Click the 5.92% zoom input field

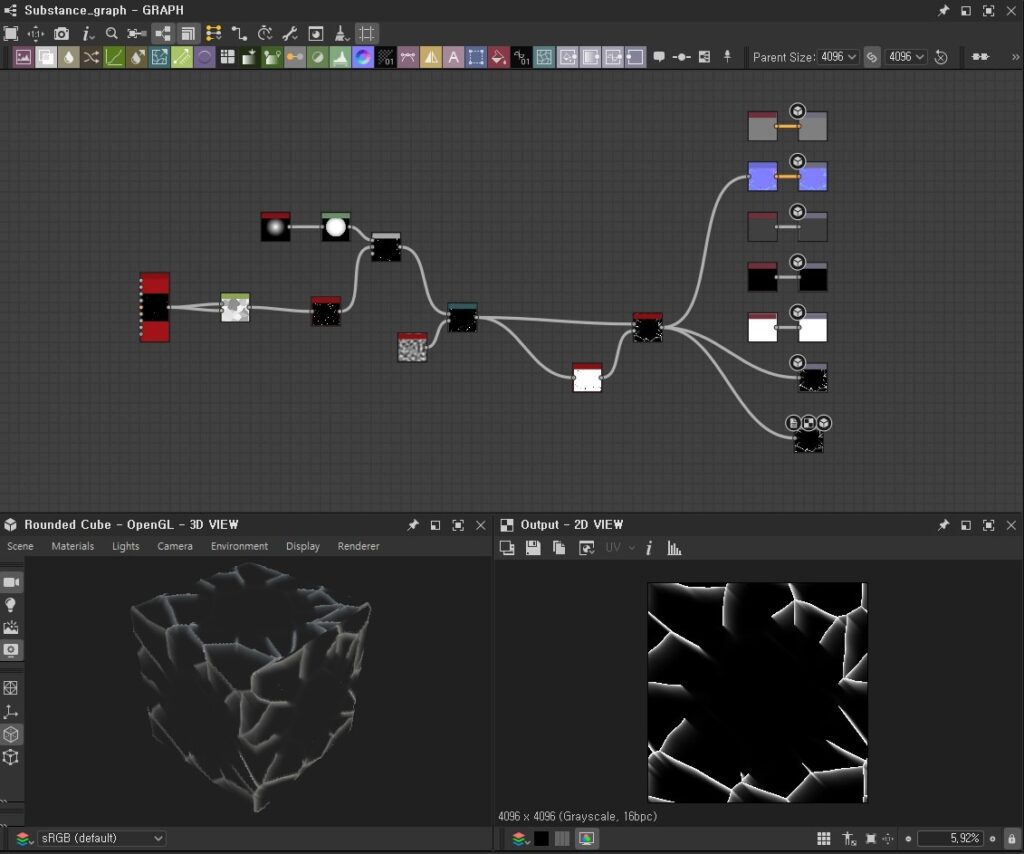949,838
